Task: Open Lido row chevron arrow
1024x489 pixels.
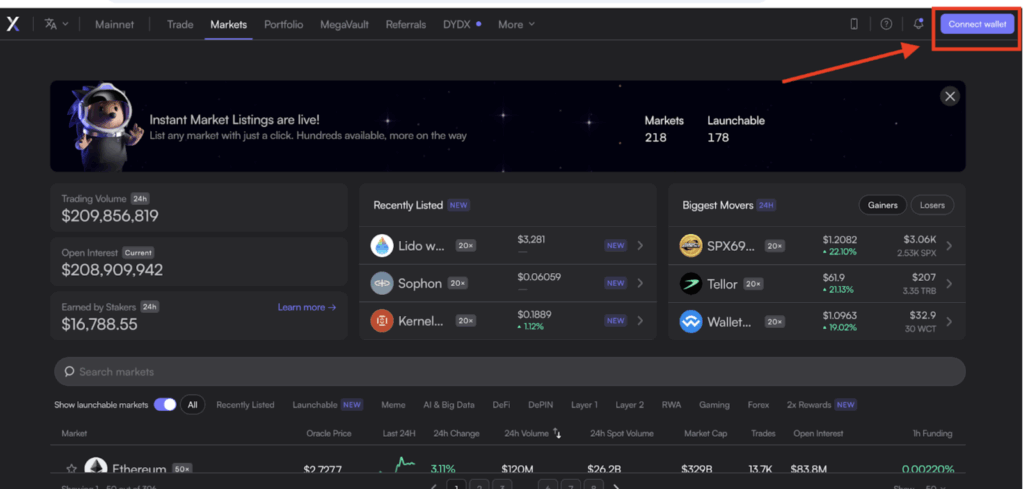Action: coord(640,245)
